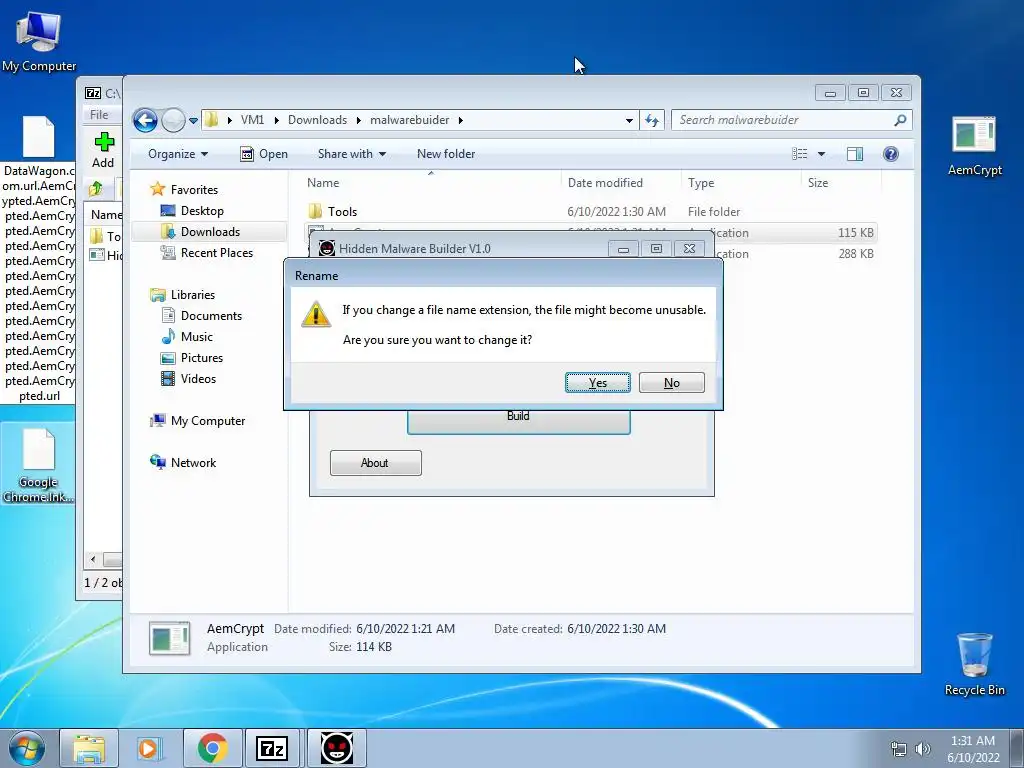Click the 7-Zip horizontal scrollbar left arrow
The height and width of the screenshot is (768, 1024).
93,560
